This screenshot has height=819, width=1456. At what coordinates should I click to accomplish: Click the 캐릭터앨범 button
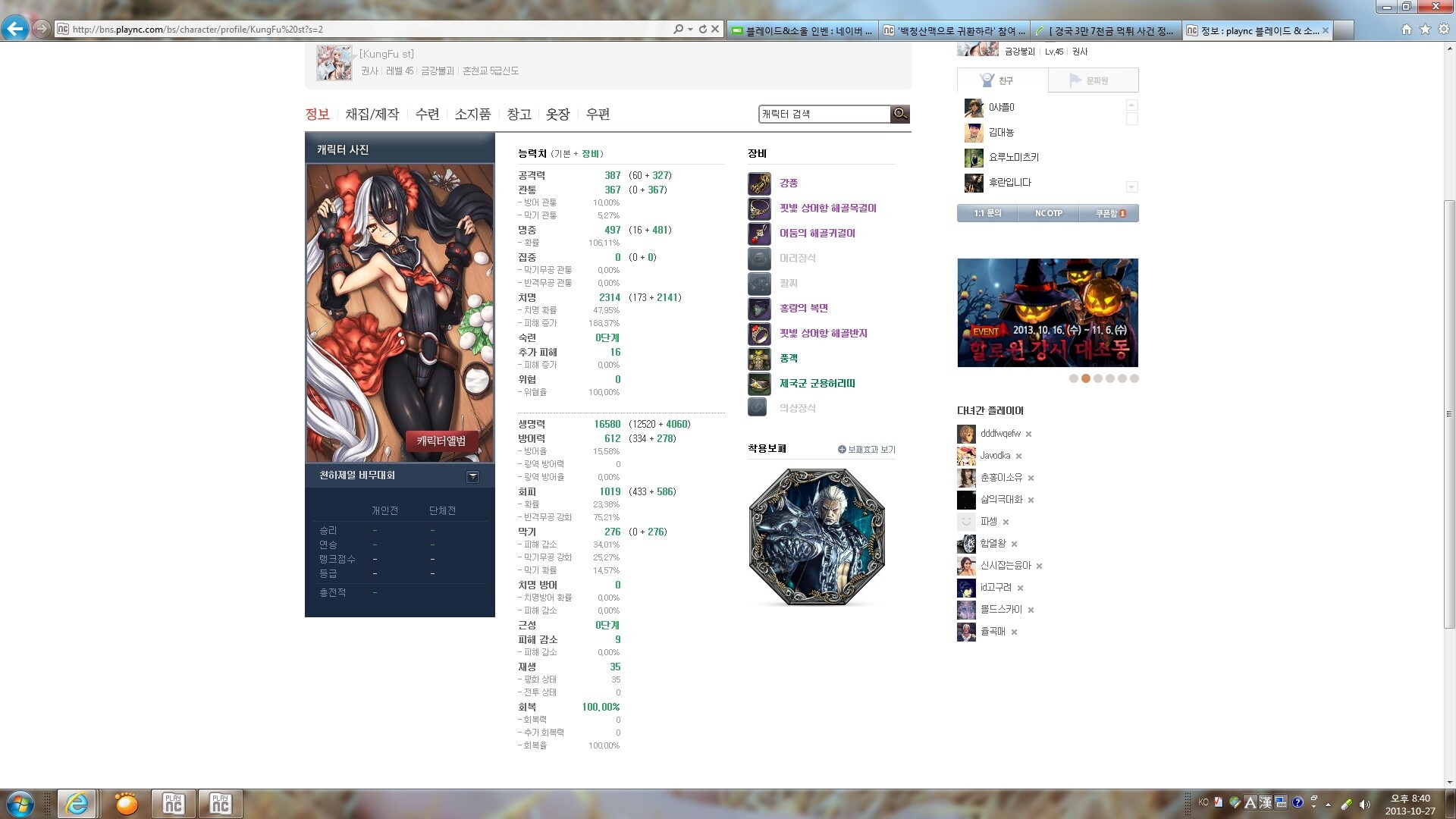pyautogui.click(x=441, y=441)
